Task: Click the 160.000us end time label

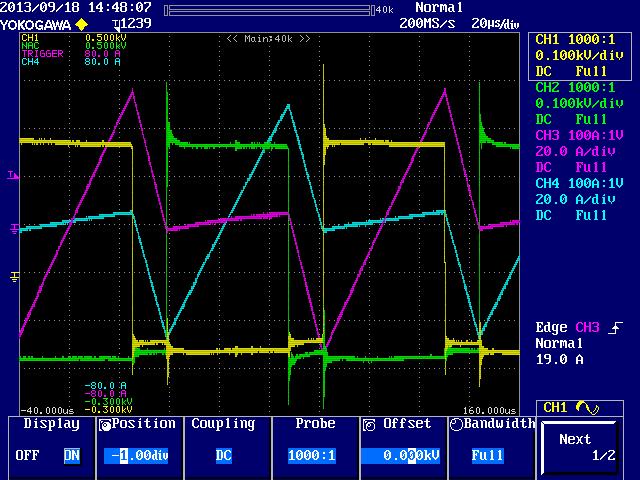Action: click(x=489, y=410)
